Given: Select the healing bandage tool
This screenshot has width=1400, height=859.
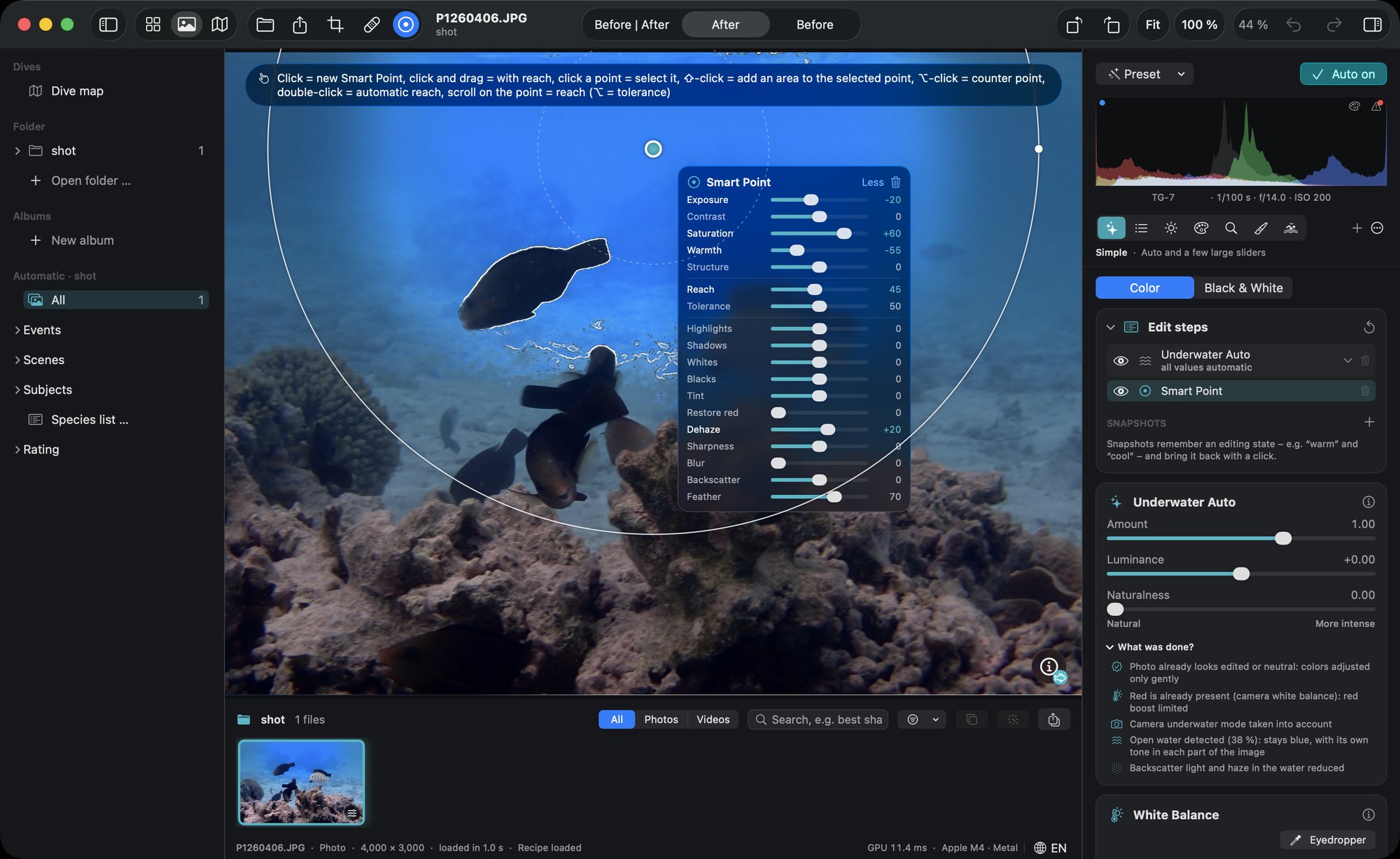Looking at the screenshot, I should tap(372, 25).
